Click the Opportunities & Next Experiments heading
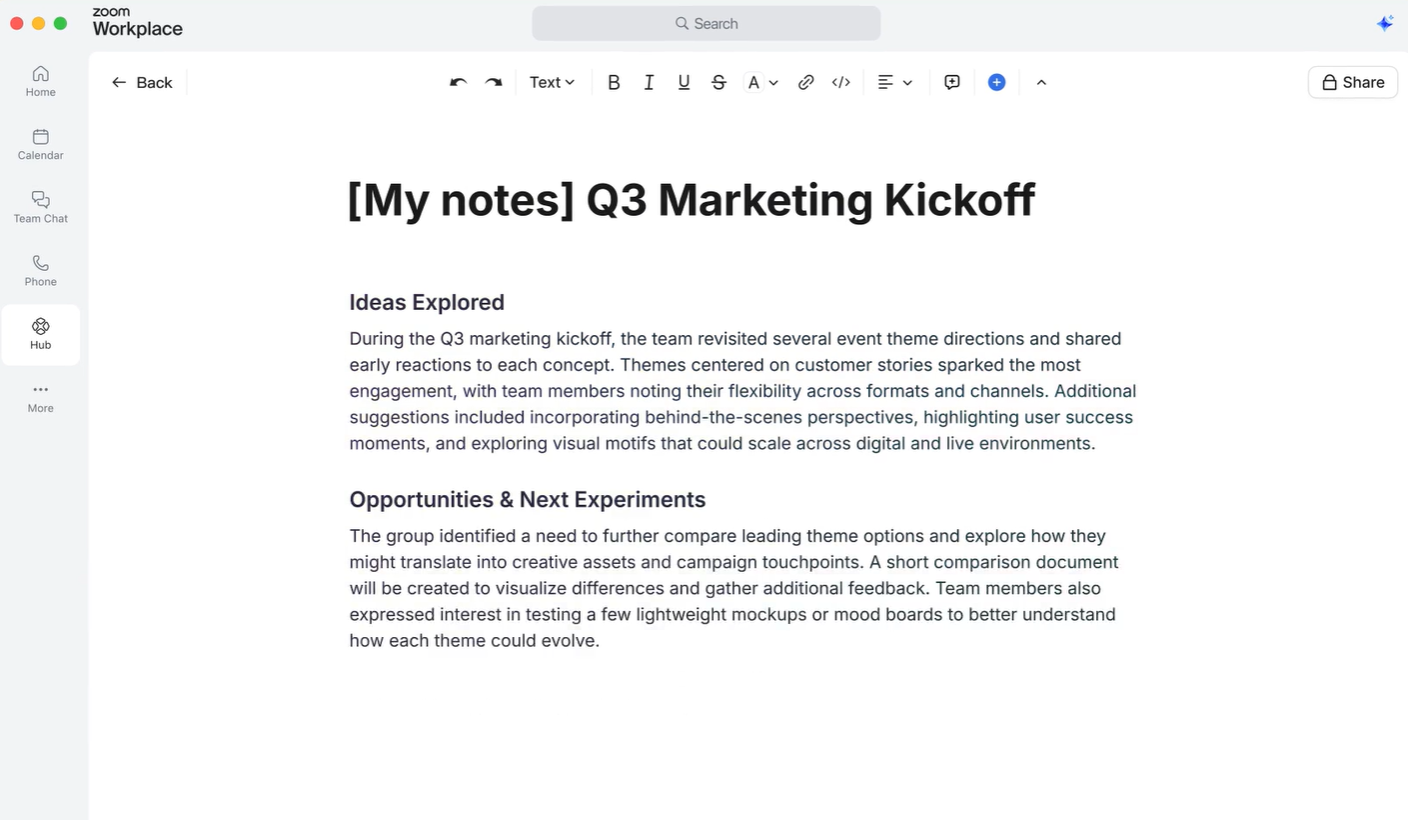The image size is (1408, 820). click(x=527, y=499)
